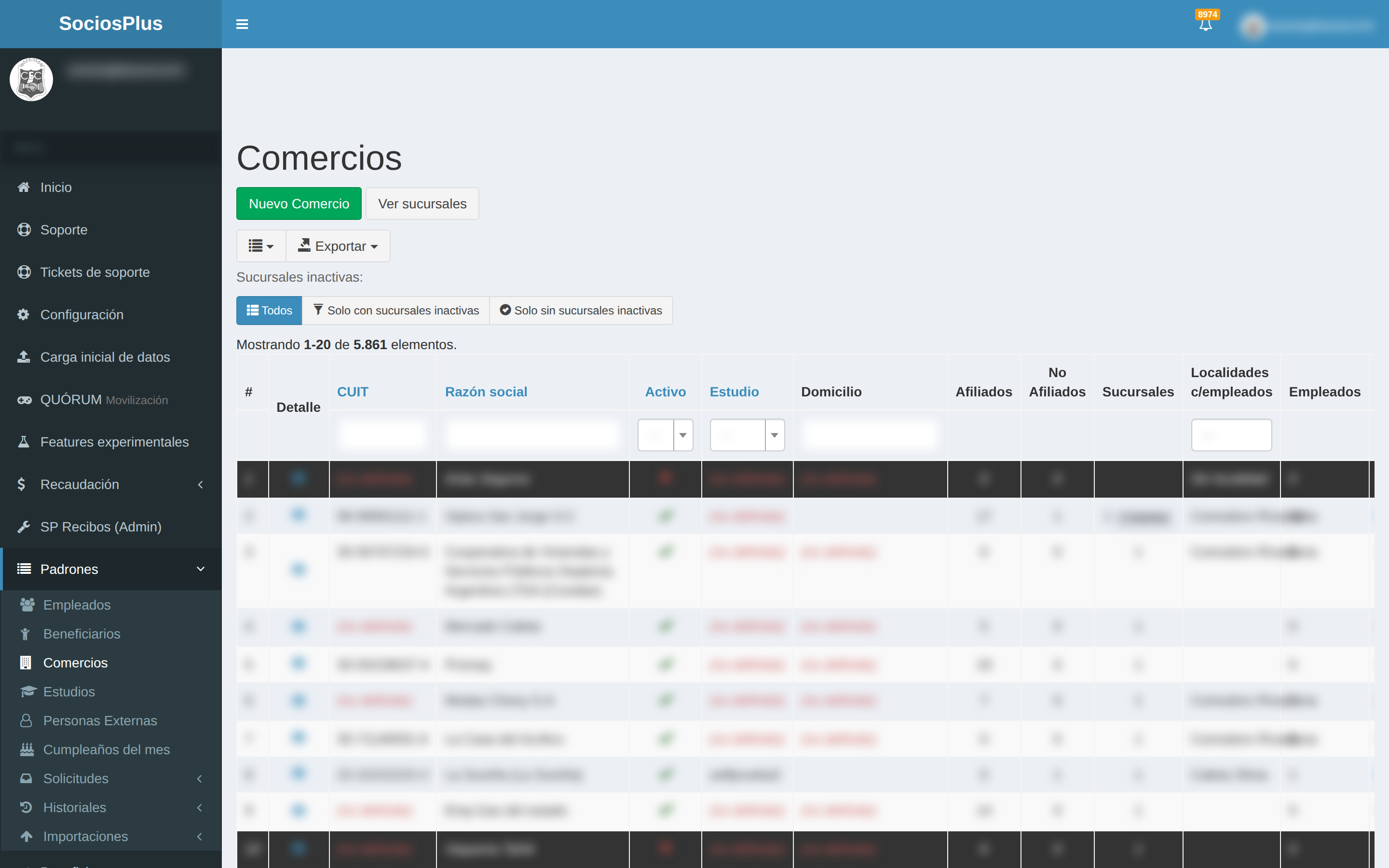Image resolution: width=1389 pixels, height=868 pixels.
Task: Click the Soporte lifebuoy icon
Action: click(24, 230)
